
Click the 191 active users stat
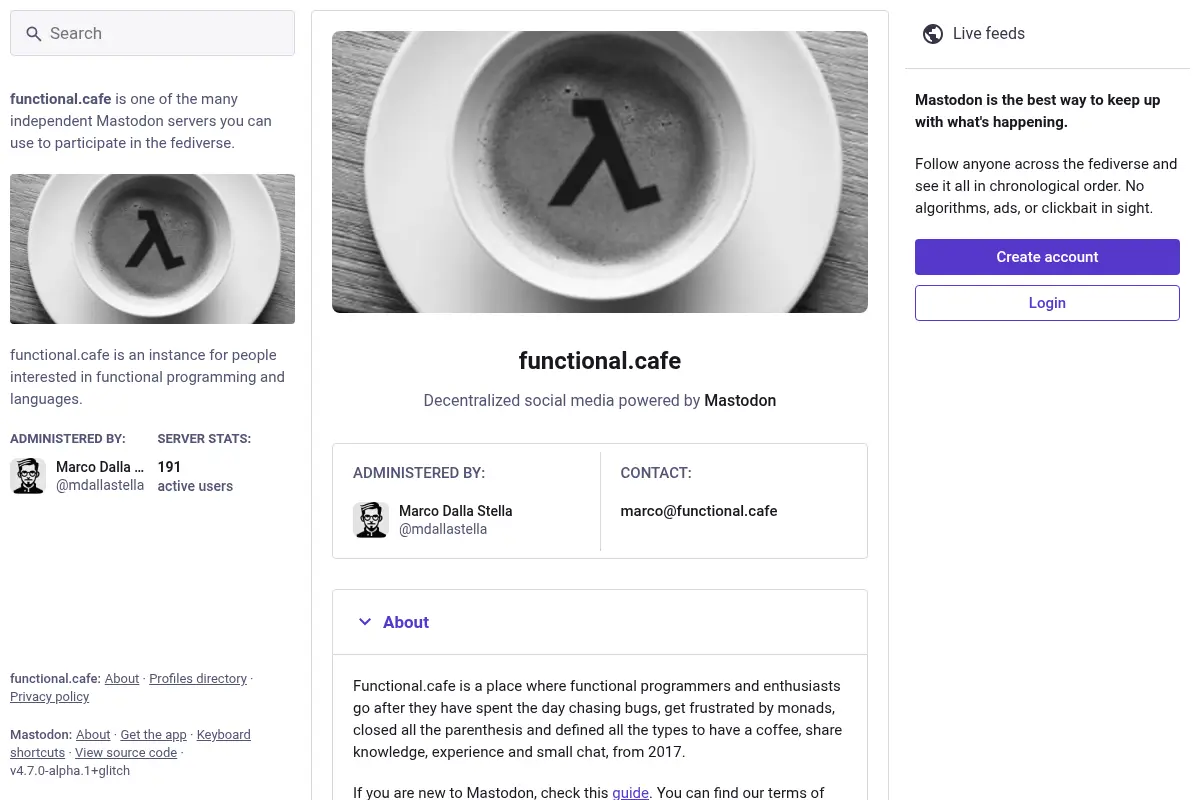point(195,476)
